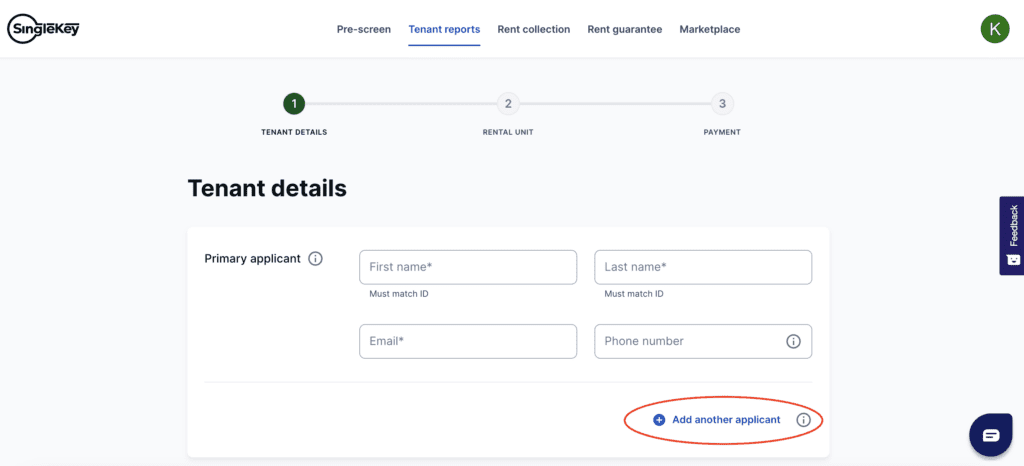
Task: Focus the Last name input field
Action: 703,267
